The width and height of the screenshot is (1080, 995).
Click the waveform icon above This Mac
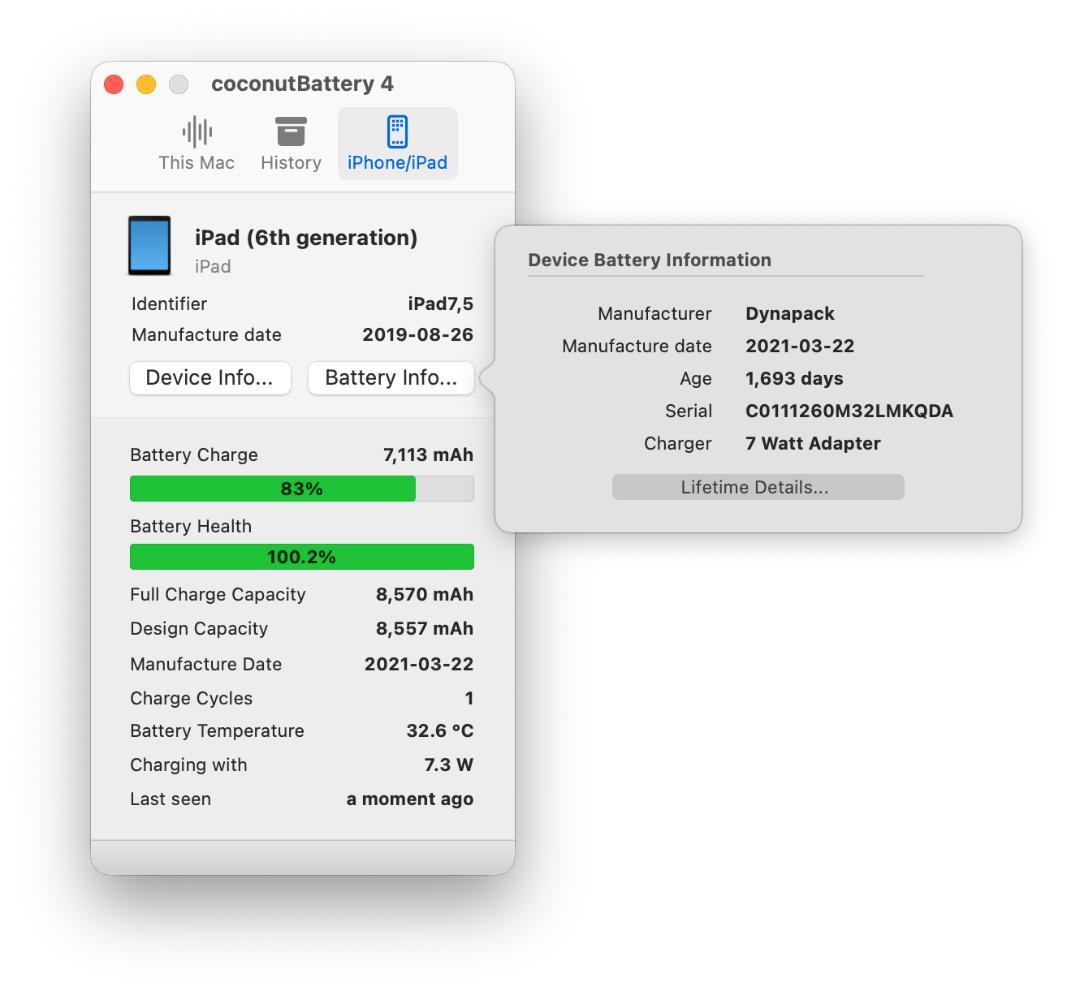point(196,130)
